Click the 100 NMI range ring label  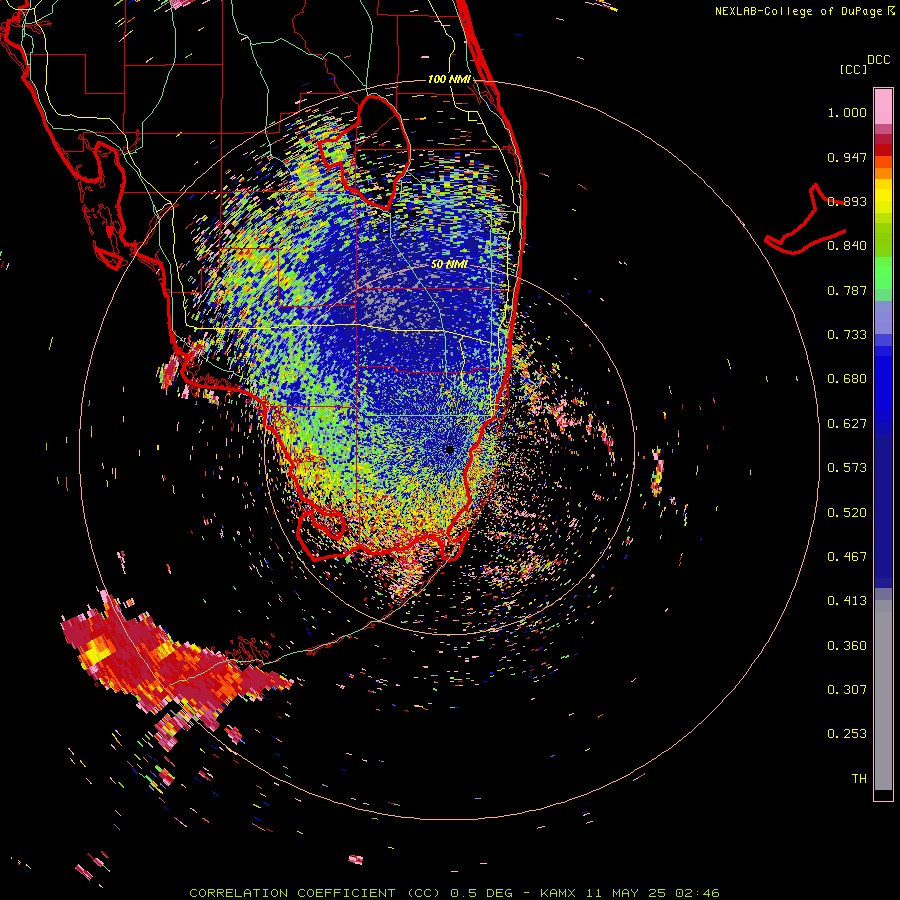click(449, 79)
